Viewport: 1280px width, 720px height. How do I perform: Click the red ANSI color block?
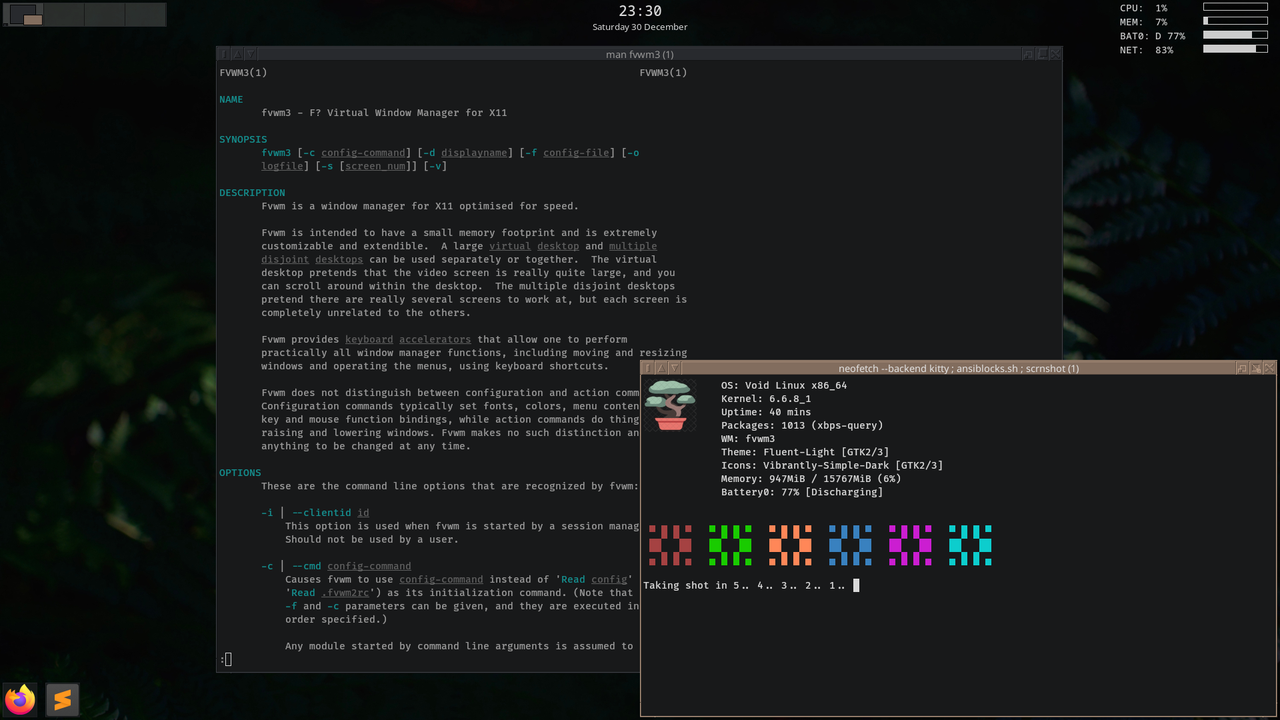click(x=670, y=545)
